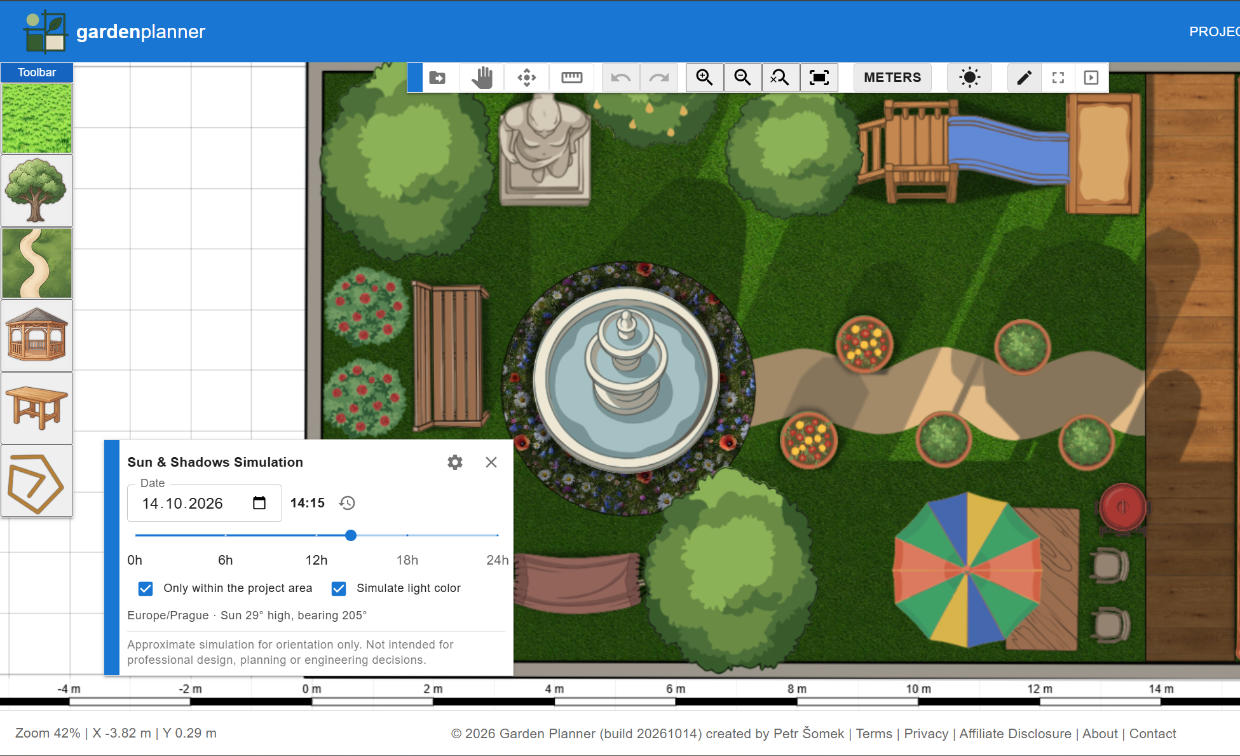Open the date picker calendar icon
Viewport: 1240px width, 756px height.
259,503
